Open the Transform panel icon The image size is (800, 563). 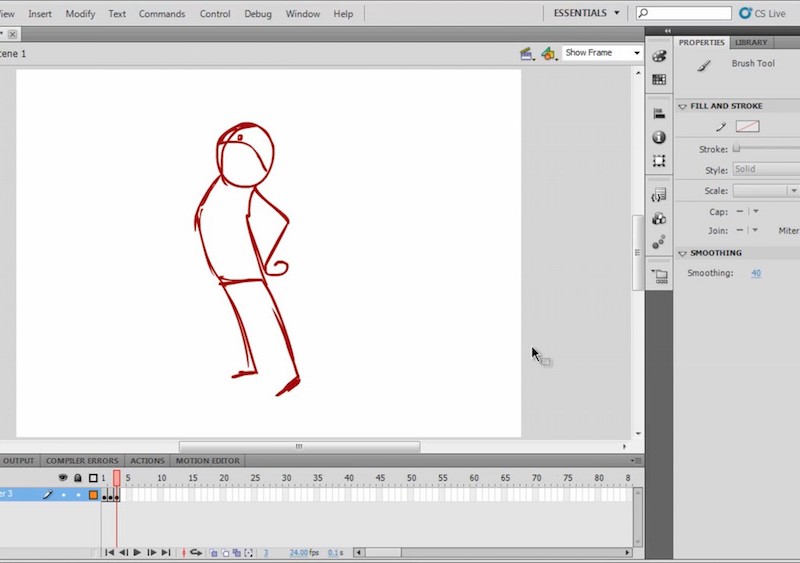(x=659, y=160)
